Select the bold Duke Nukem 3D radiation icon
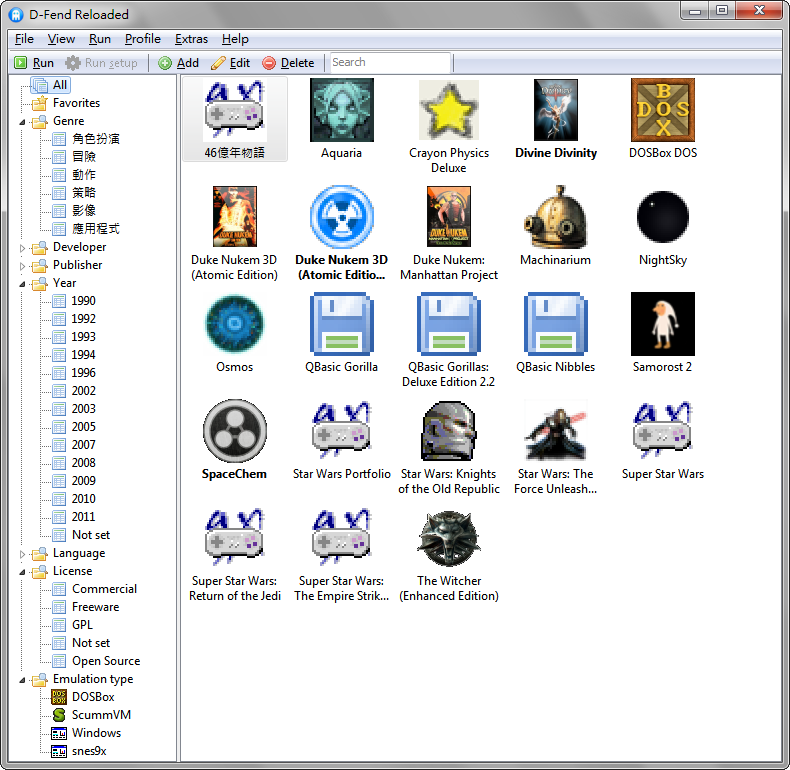 click(342, 217)
